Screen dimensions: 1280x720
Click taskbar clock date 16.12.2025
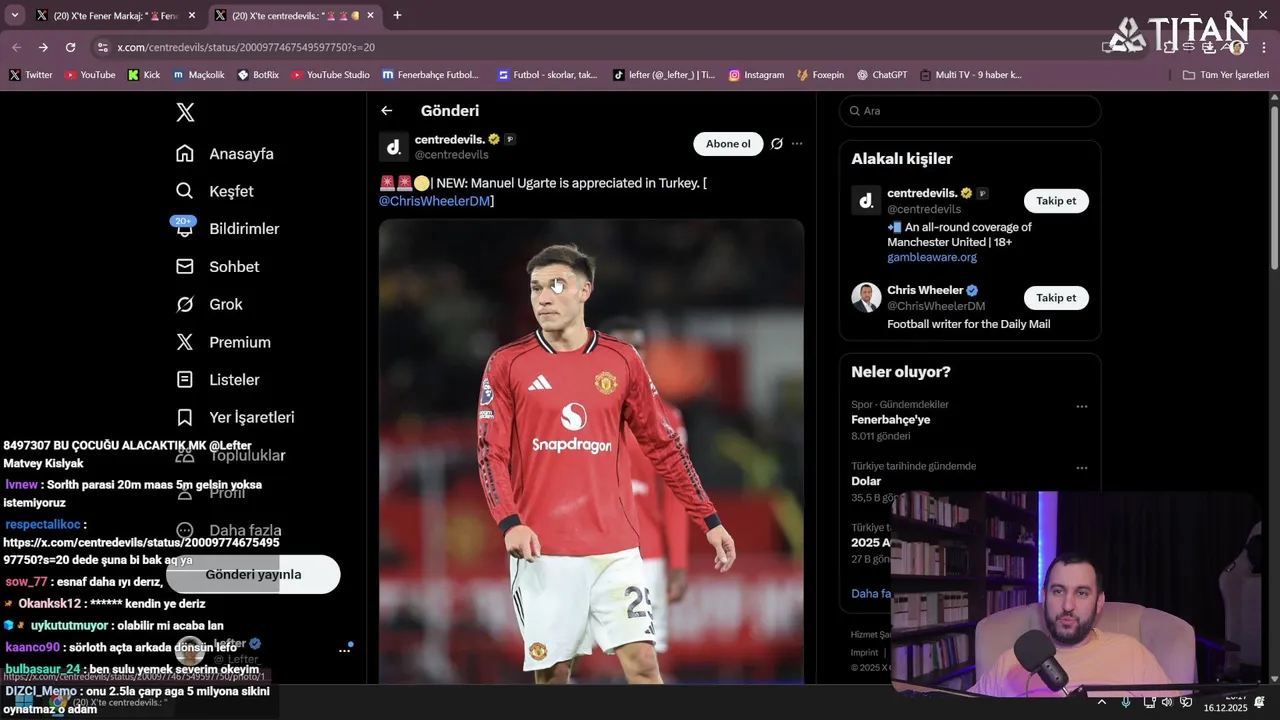[1225, 707]
